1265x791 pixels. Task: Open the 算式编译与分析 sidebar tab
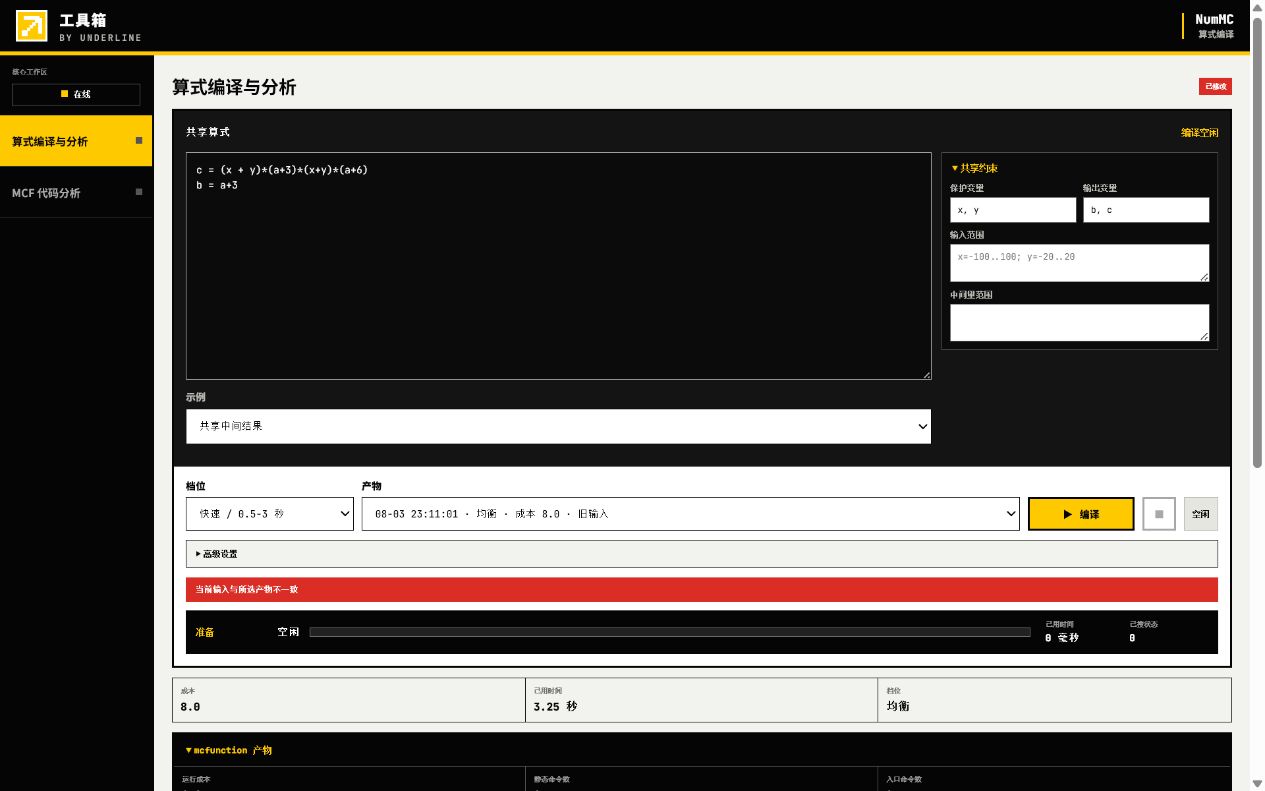click(x=76, y=141)
